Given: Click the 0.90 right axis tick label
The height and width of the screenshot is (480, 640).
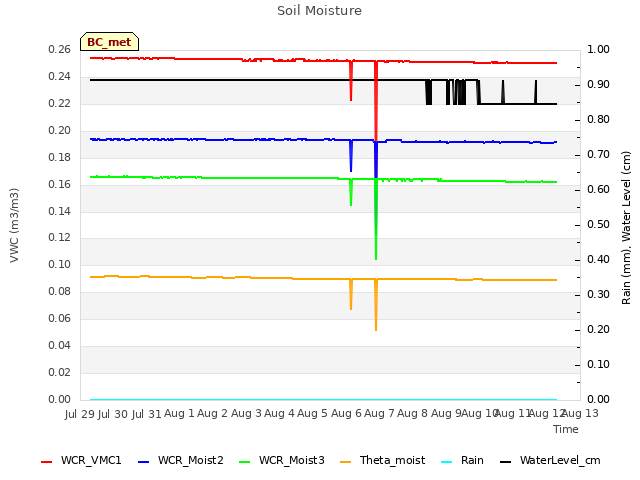Looking at the screenshot, I should pyautogui.click(x=598, y=84).
